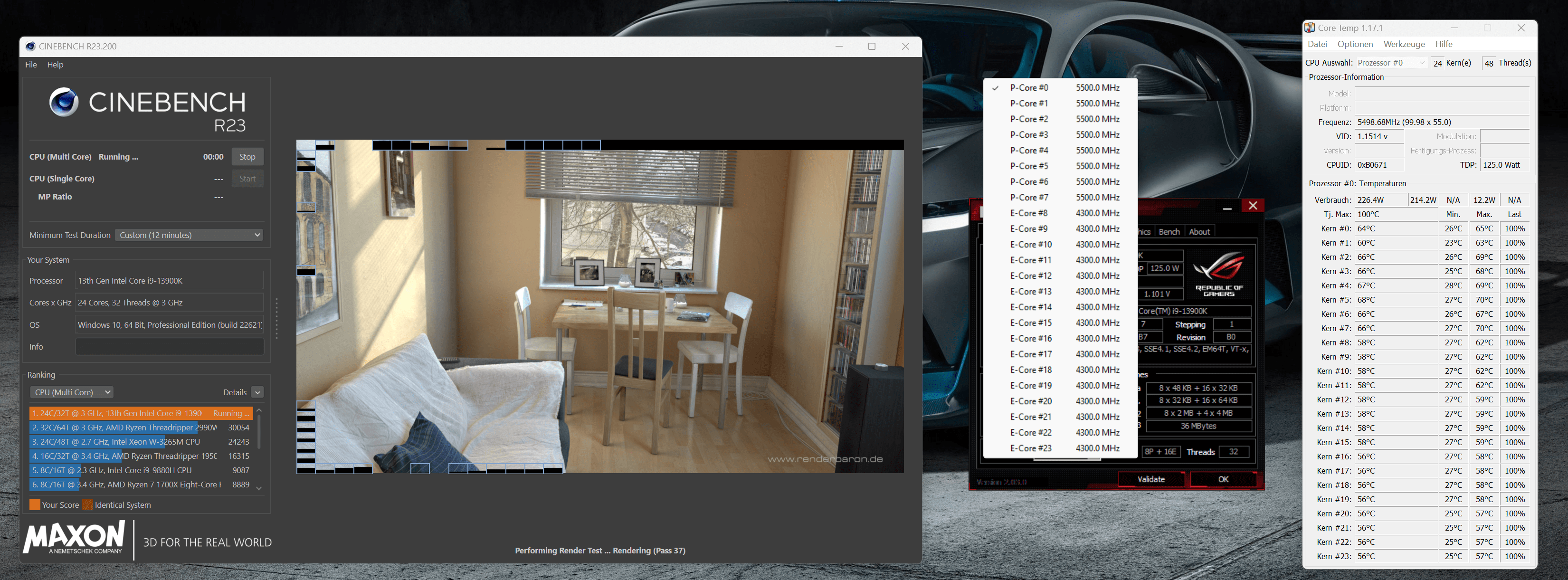This screenshot has width=1568, height=580.
Task: Click the Model field in Core Temp
Action: [1441, 94]
